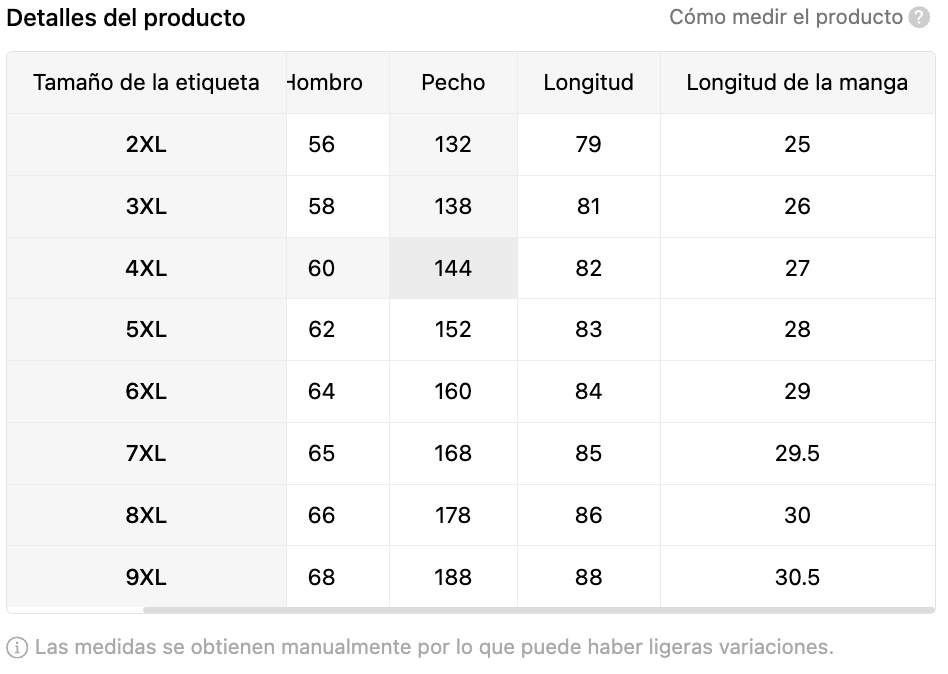Select the 'Tamaño de la etiqueta' column header
This screenshot has width=948, height=674.
click(146, 82)
